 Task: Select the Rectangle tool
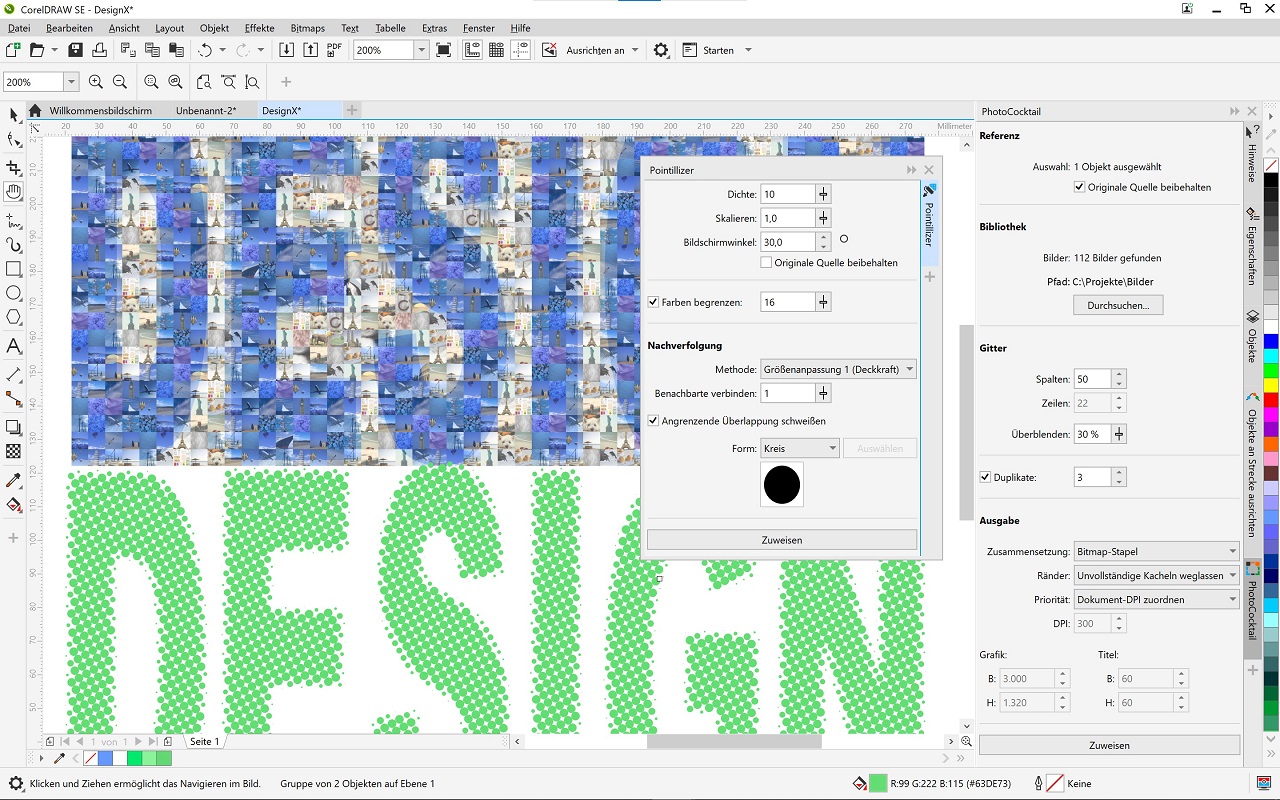(x=14, y=269)
